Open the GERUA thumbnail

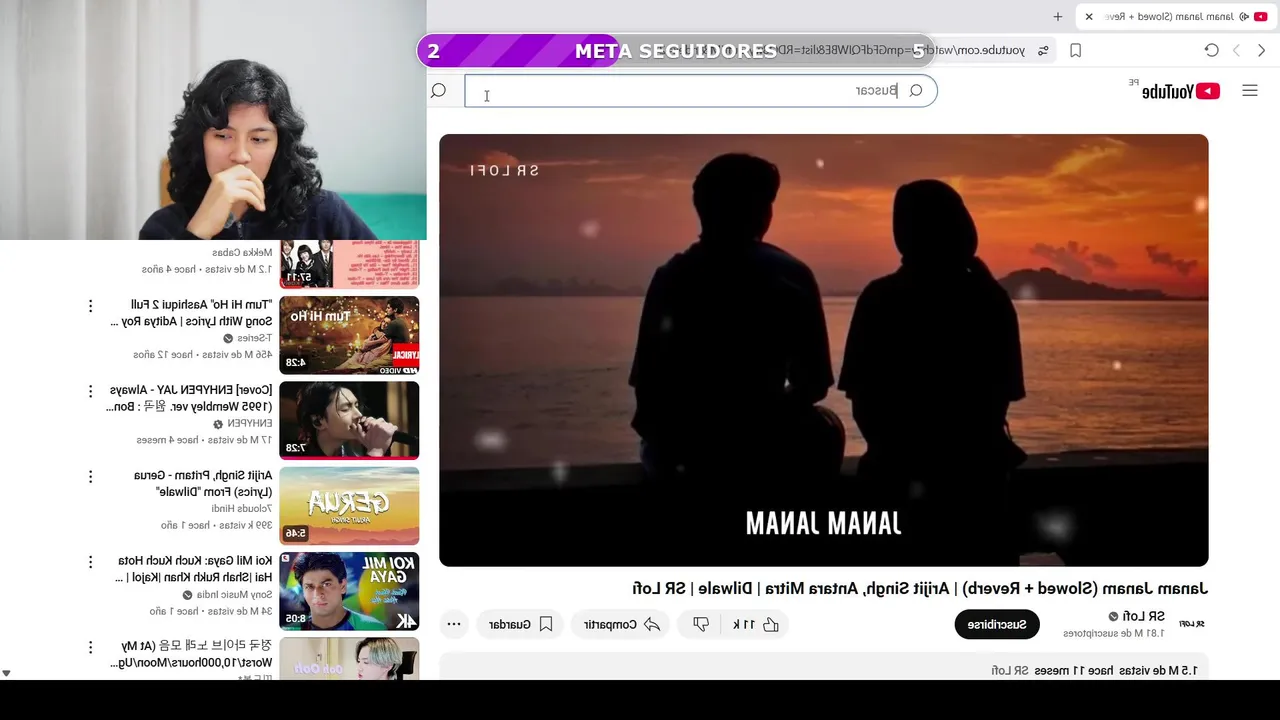pos(349,505)
